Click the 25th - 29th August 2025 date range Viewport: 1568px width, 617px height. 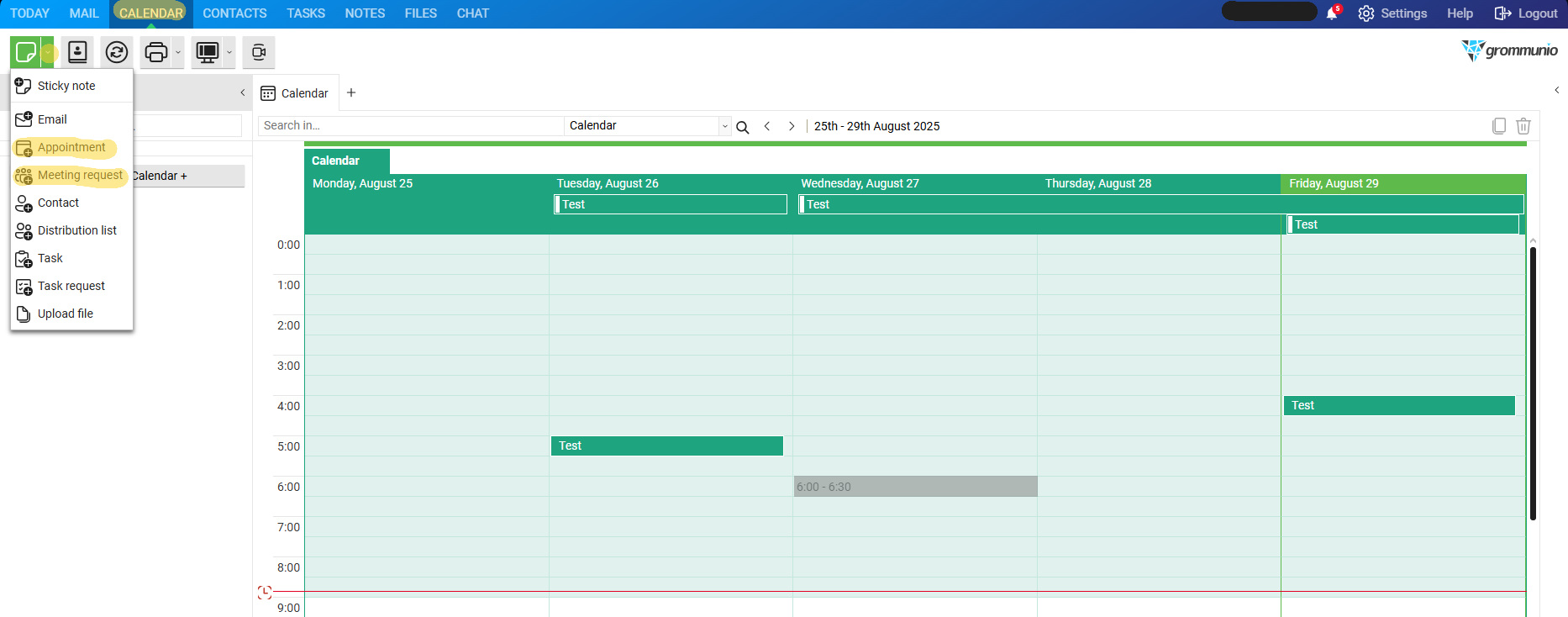pos(876,126)
